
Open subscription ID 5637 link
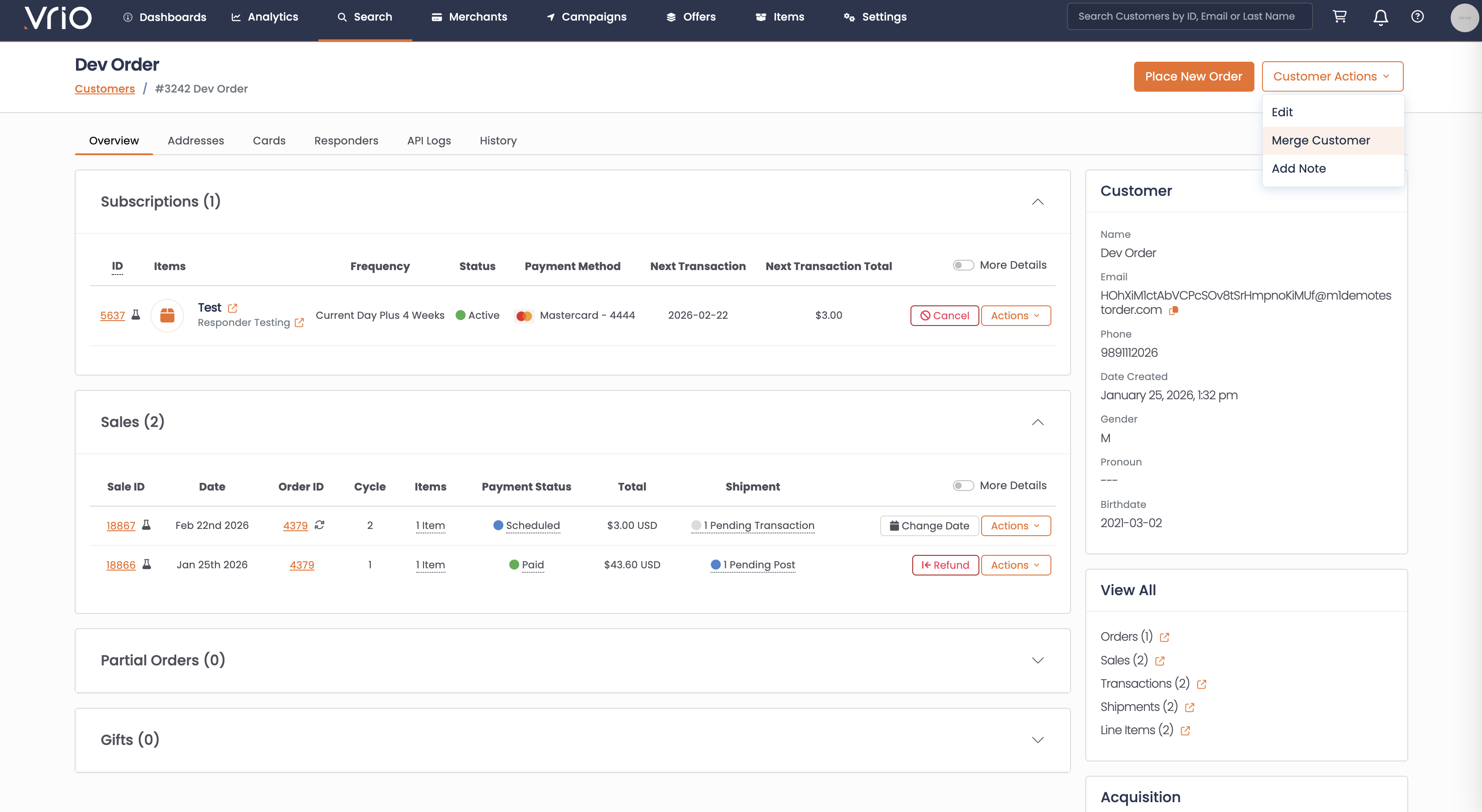coord(112,315)
